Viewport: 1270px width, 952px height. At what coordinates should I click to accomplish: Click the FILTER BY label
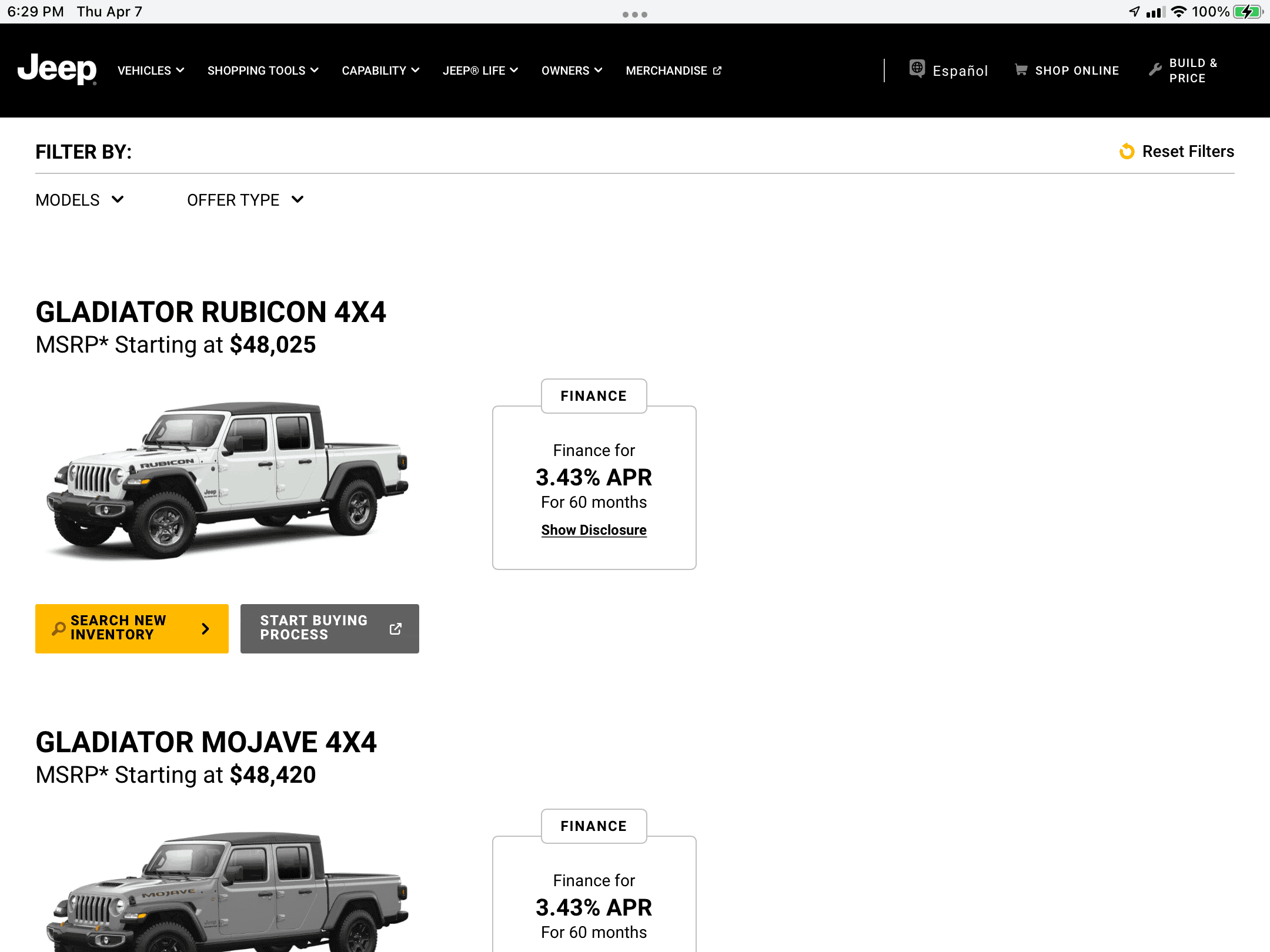click(83, 152)
